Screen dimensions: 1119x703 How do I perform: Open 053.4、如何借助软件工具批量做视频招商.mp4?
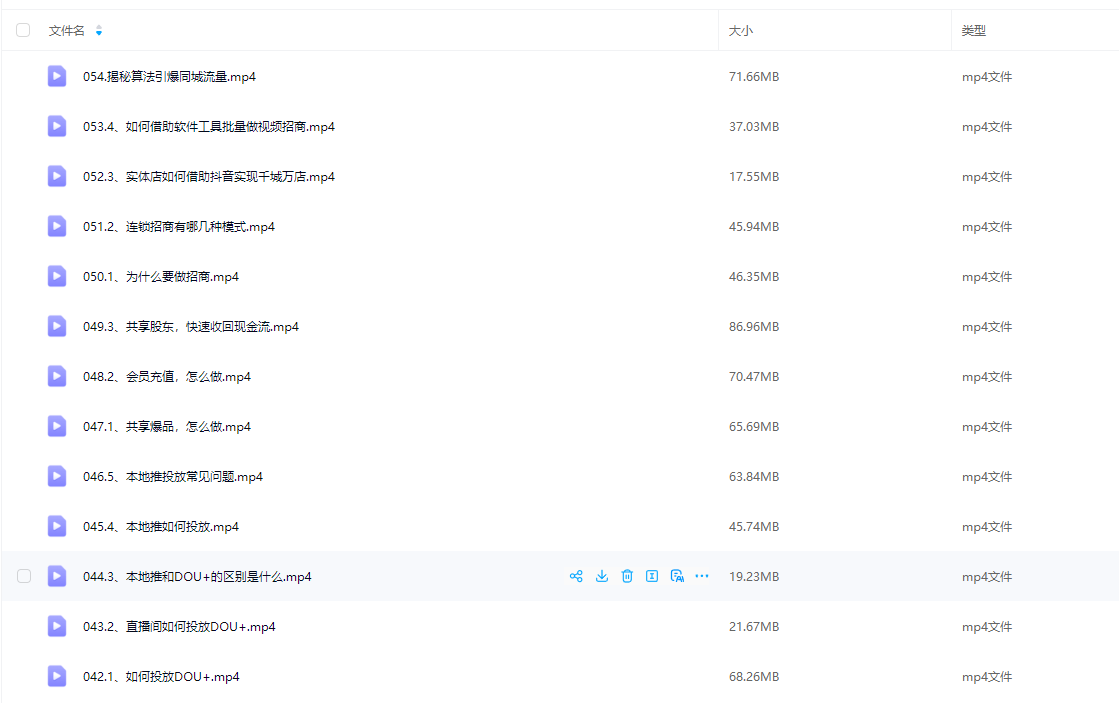(x=209, y=127)
